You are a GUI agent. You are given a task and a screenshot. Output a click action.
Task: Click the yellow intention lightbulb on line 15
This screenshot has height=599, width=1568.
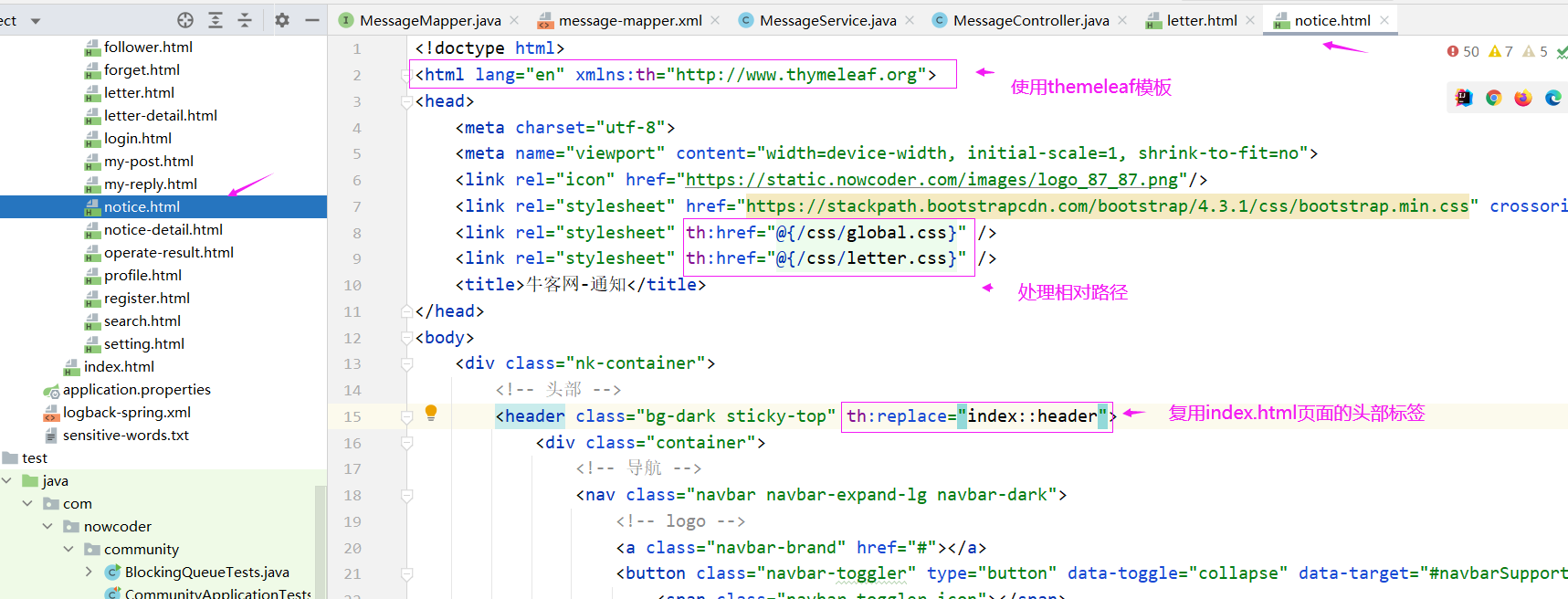pos(431,413)
